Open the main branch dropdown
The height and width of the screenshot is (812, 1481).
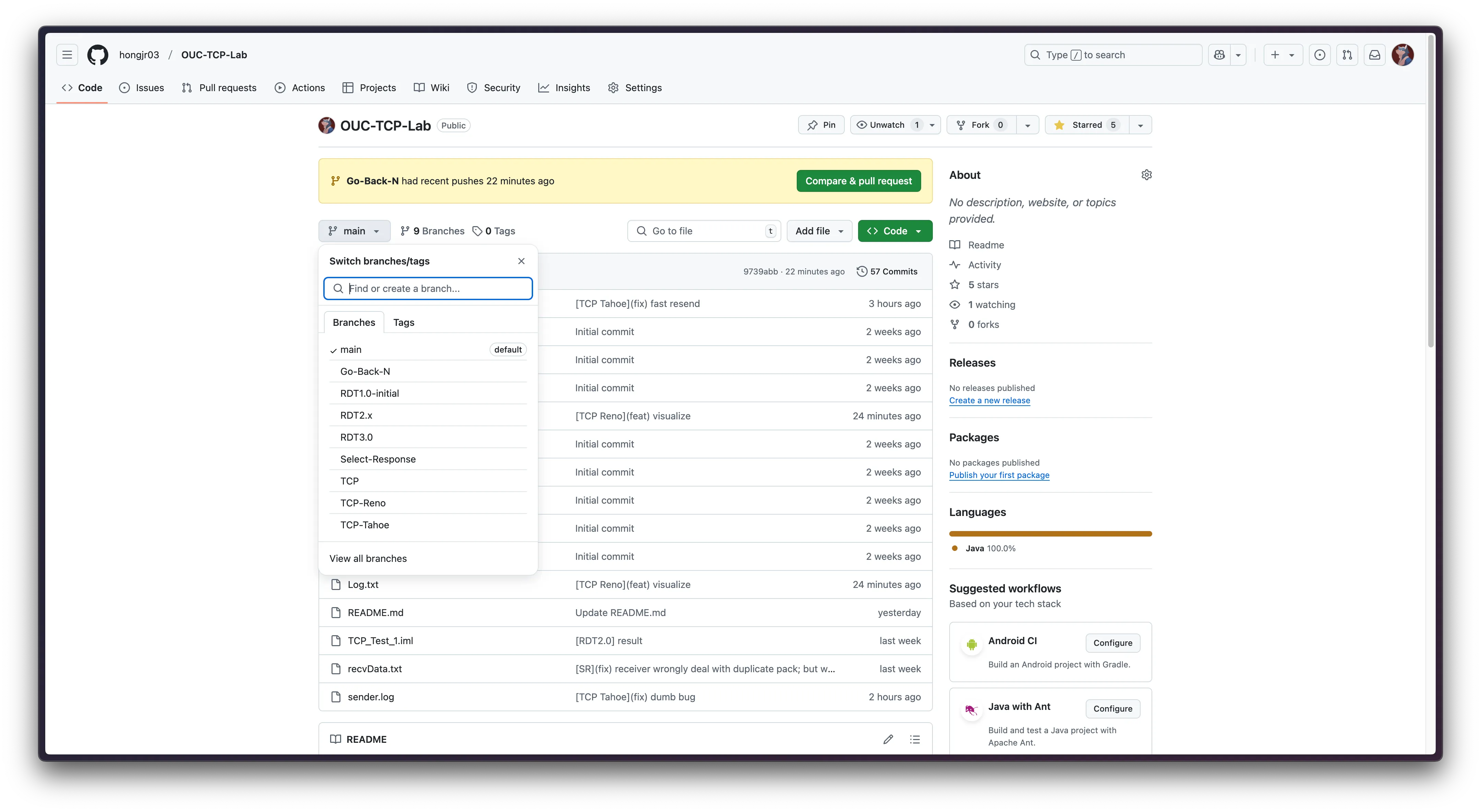[x=354, y=231]
